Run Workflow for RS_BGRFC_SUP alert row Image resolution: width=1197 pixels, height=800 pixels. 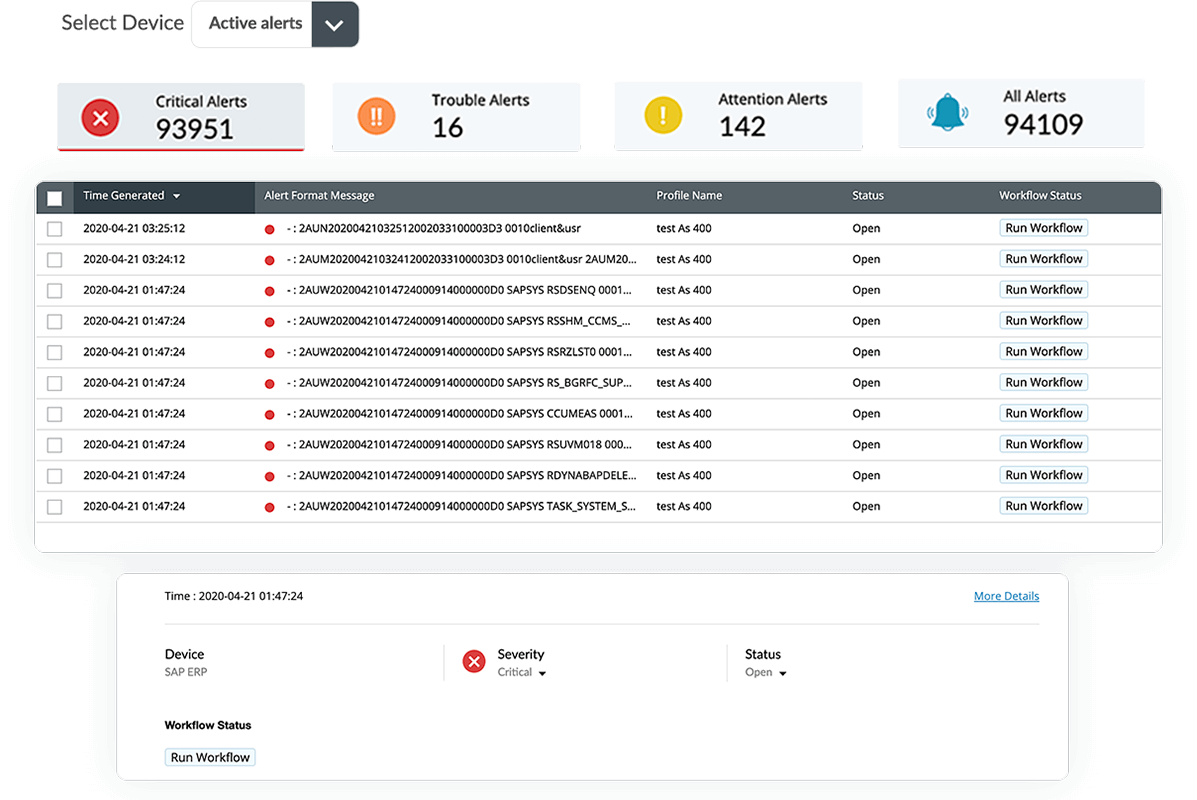(1044, 382)
